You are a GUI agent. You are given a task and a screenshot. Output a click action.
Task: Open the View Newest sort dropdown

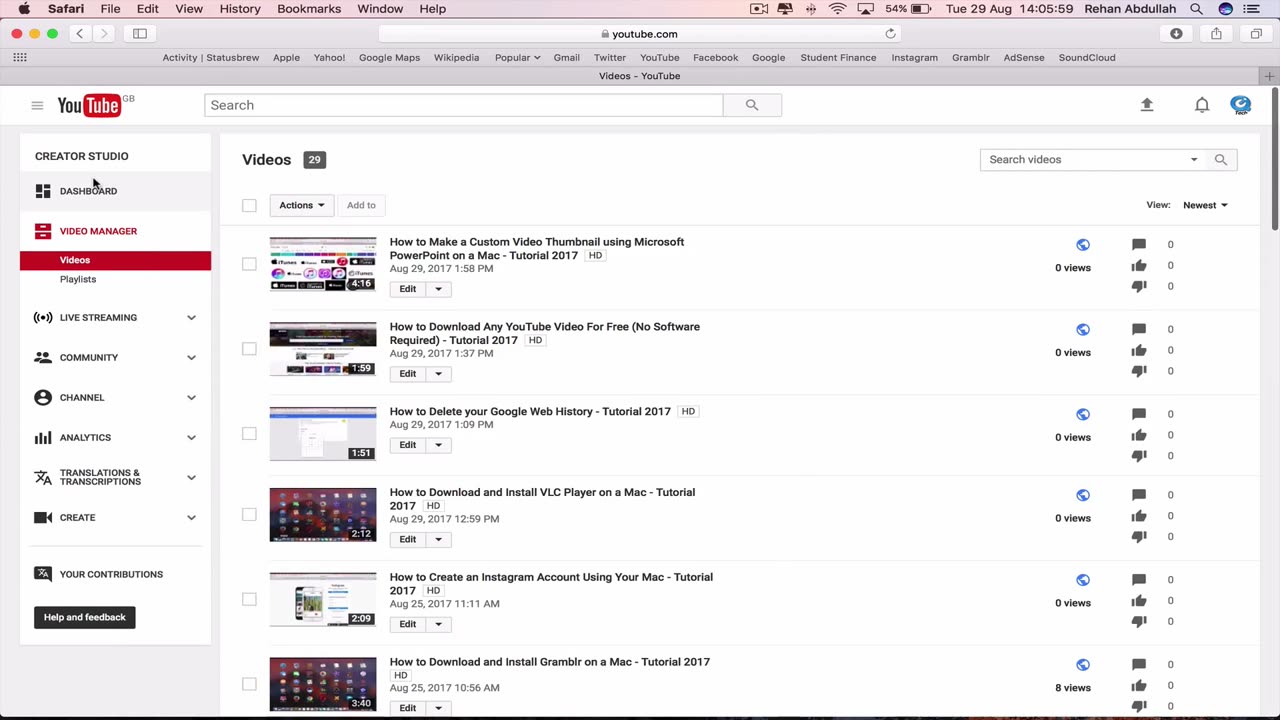1205,205
